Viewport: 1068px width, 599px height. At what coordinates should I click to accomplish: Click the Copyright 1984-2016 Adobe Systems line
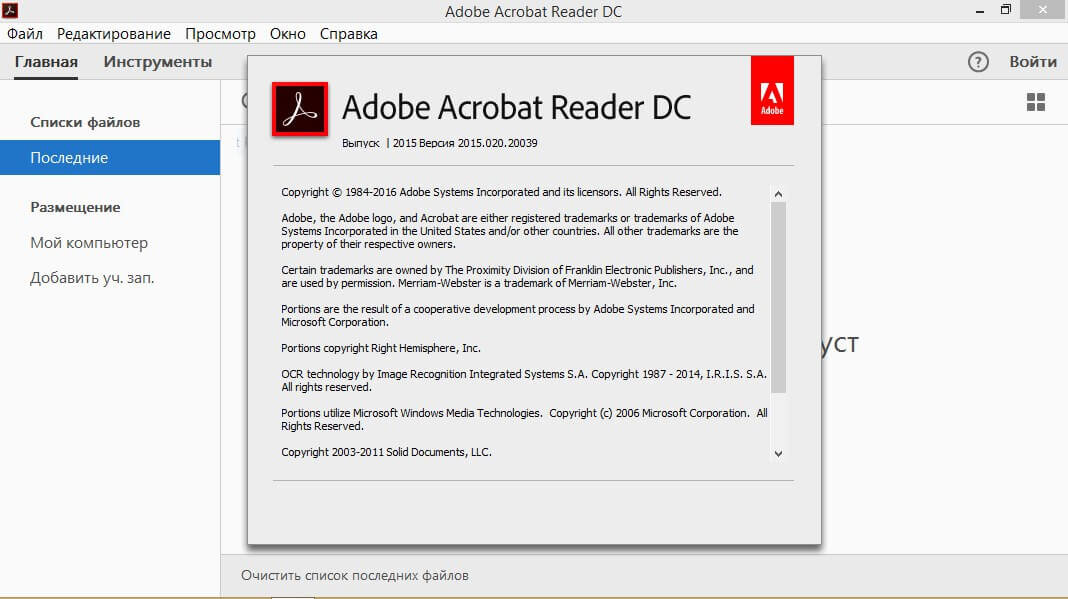pyautogui.click(x=501, y=192)
